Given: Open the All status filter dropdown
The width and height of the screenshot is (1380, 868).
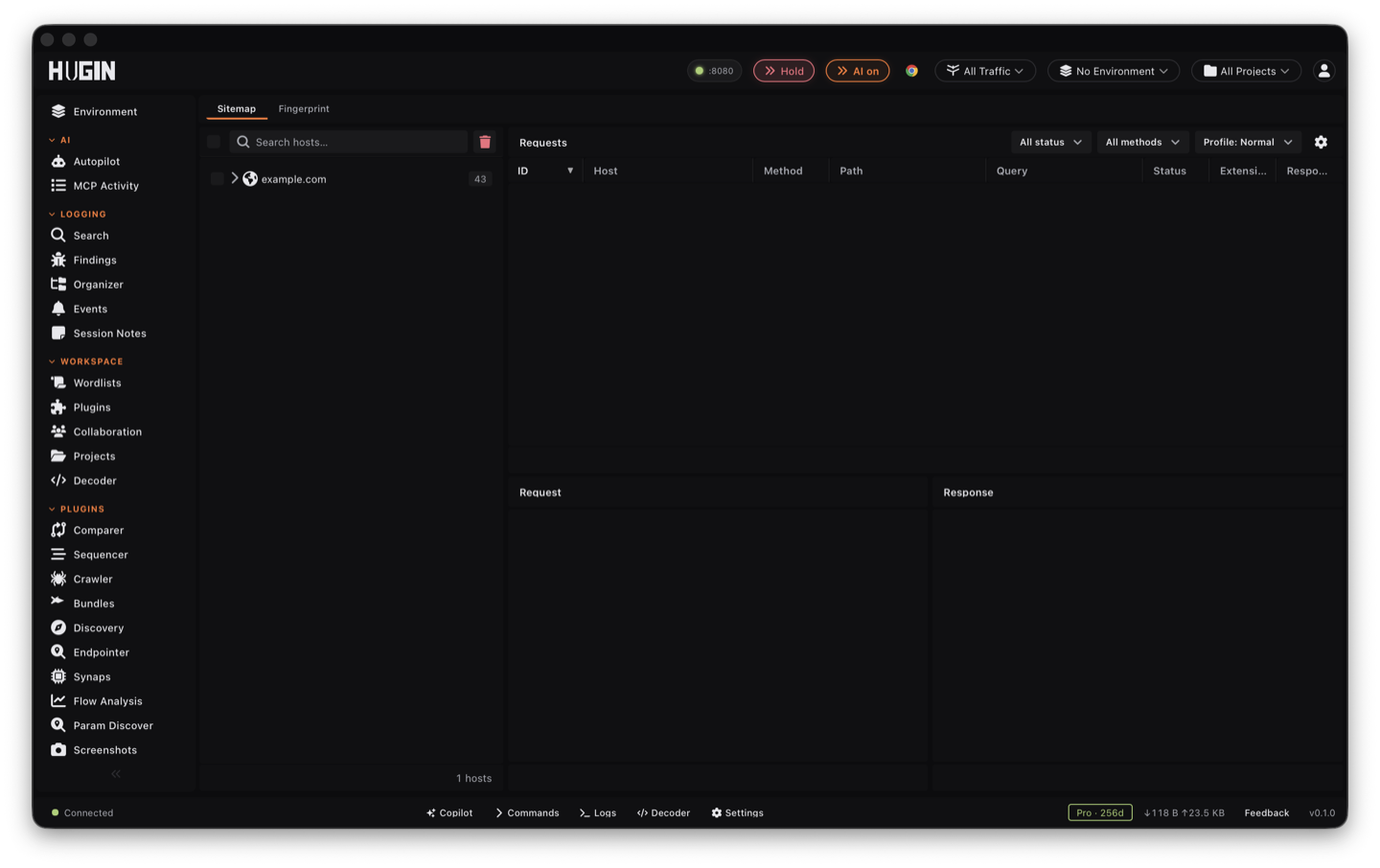Looking at the screenshot, I should coord(1050,142).
